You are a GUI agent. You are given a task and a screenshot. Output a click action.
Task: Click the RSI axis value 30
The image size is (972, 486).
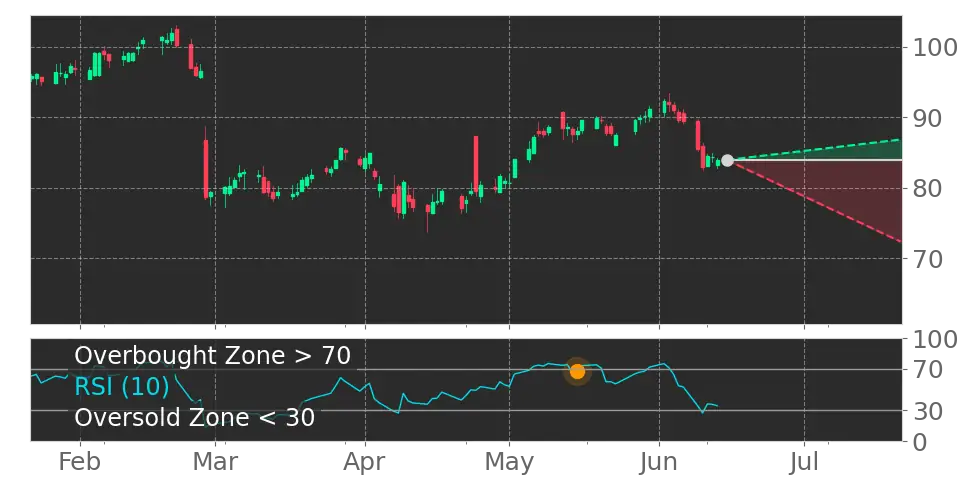[927, 410]
